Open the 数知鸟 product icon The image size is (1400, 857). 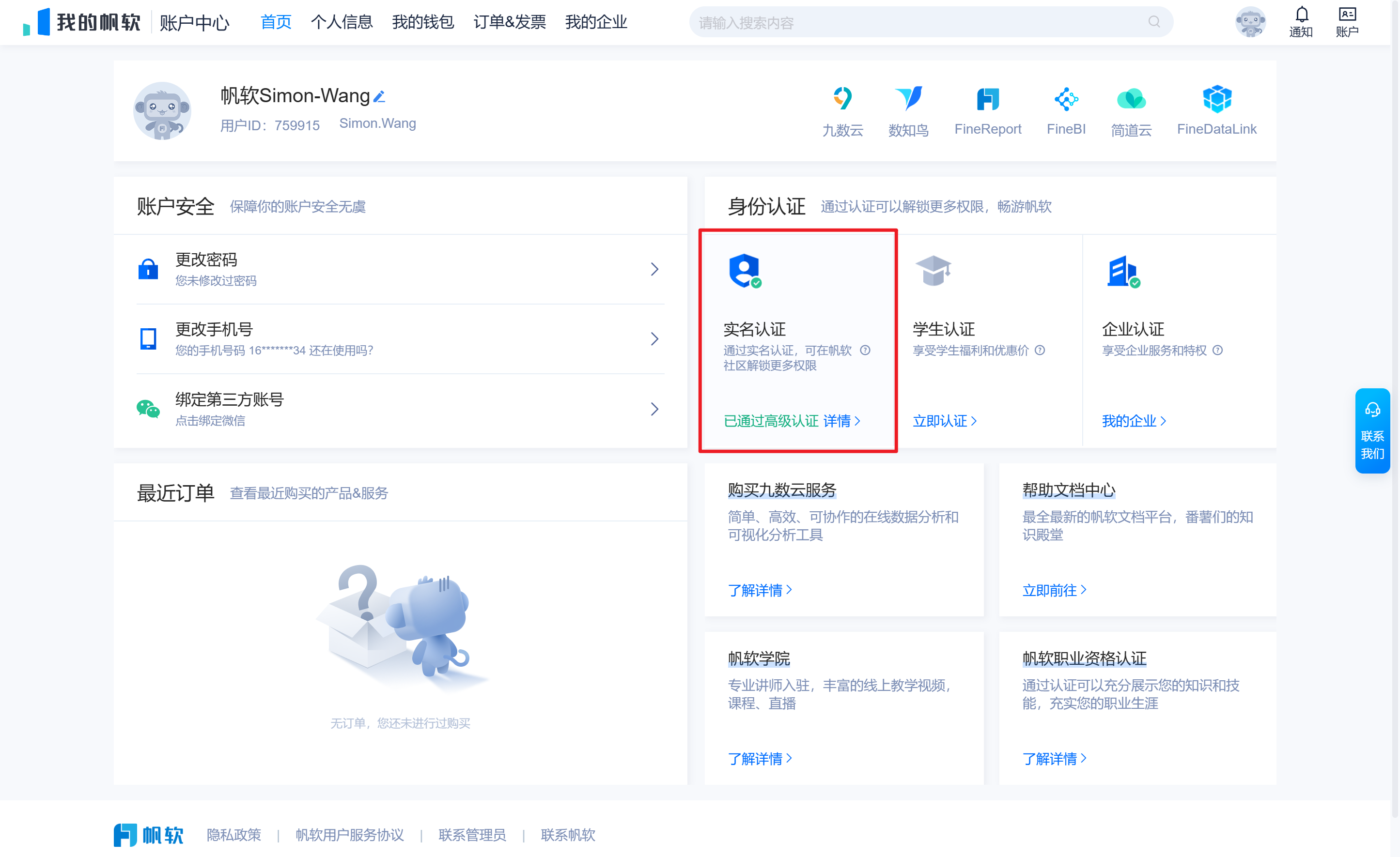tap(908, 99)
